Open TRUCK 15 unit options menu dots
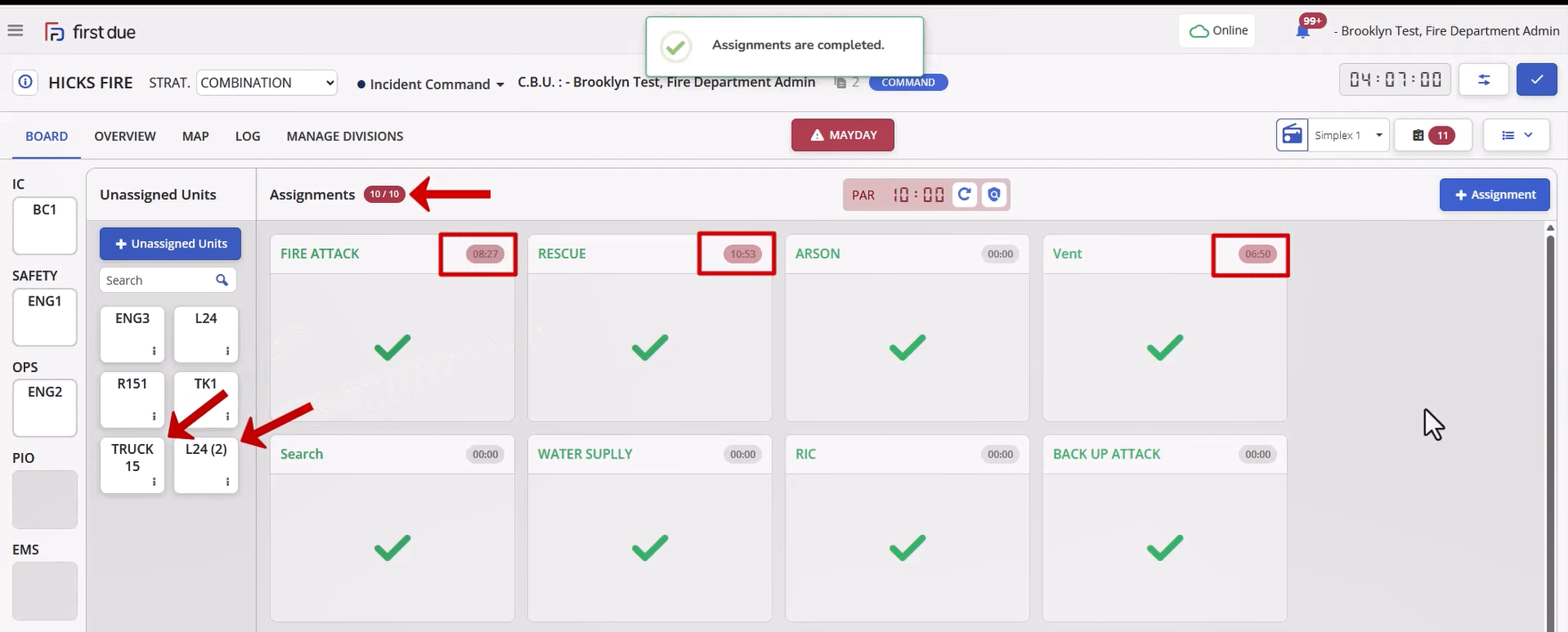The width and height of the screenshot is (1568, 632). [154, 482]
